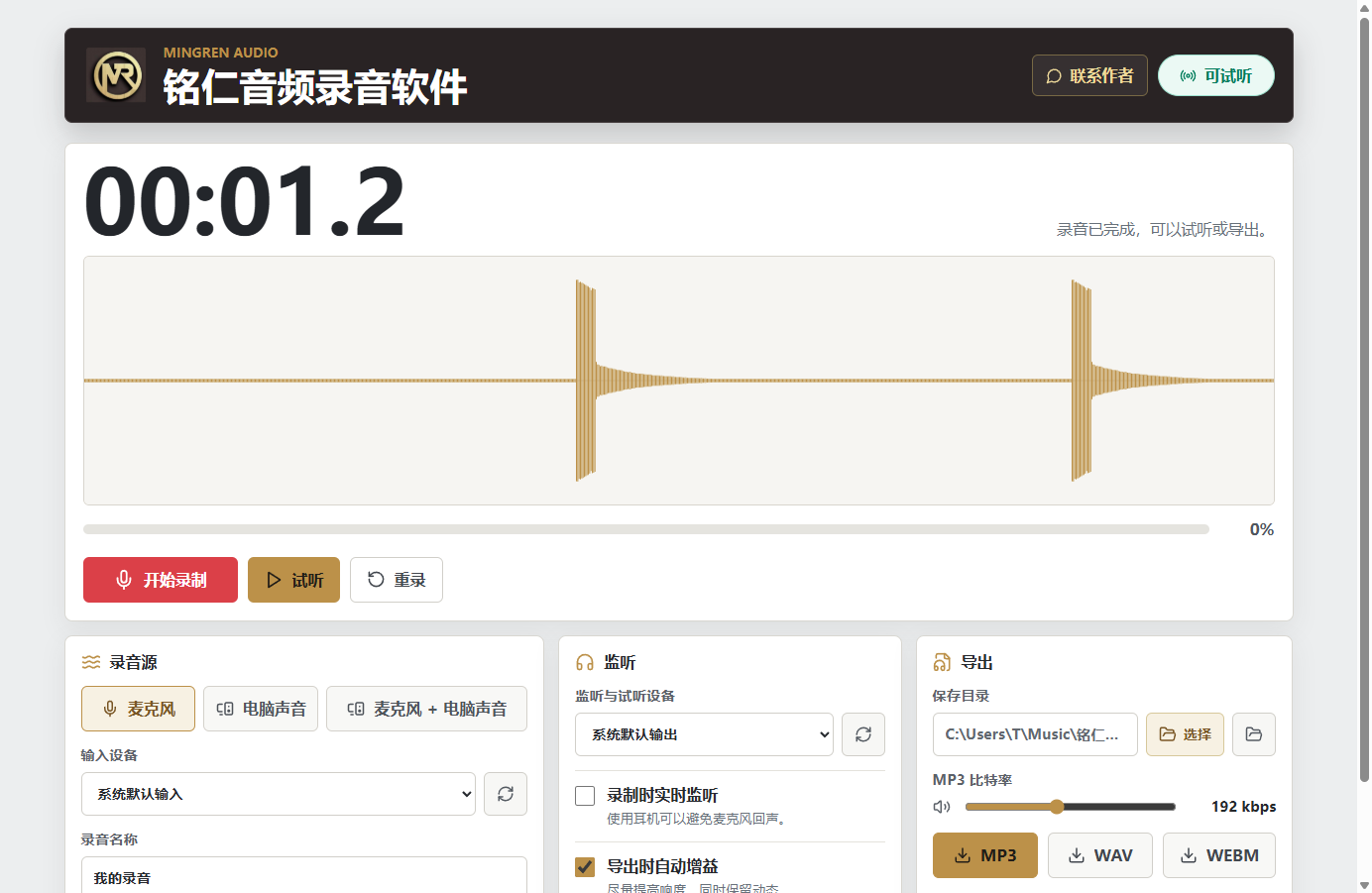Screen dimensions: 1372x893
Task: Play the recording with 试听
Action: point(293,580)
